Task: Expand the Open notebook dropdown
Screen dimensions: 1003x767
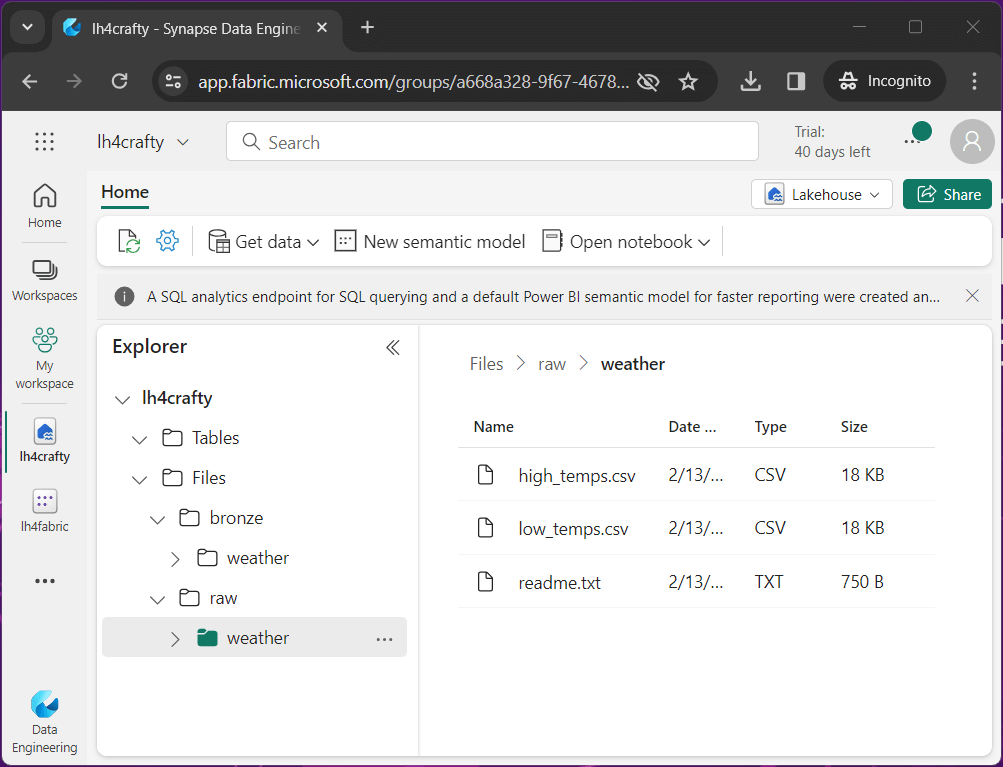Action: pyautogui.click(x=626, y=242)
